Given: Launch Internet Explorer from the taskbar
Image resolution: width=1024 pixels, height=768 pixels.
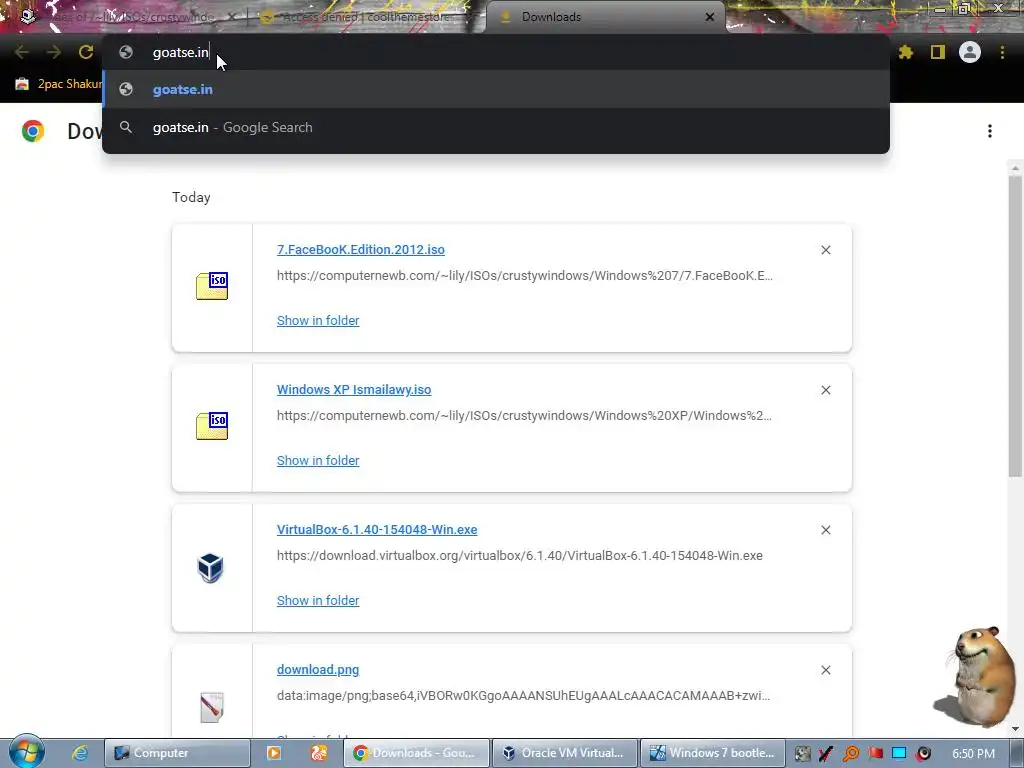Looking at the screenshot, I should pyautogui.click(x=80, y=753).
